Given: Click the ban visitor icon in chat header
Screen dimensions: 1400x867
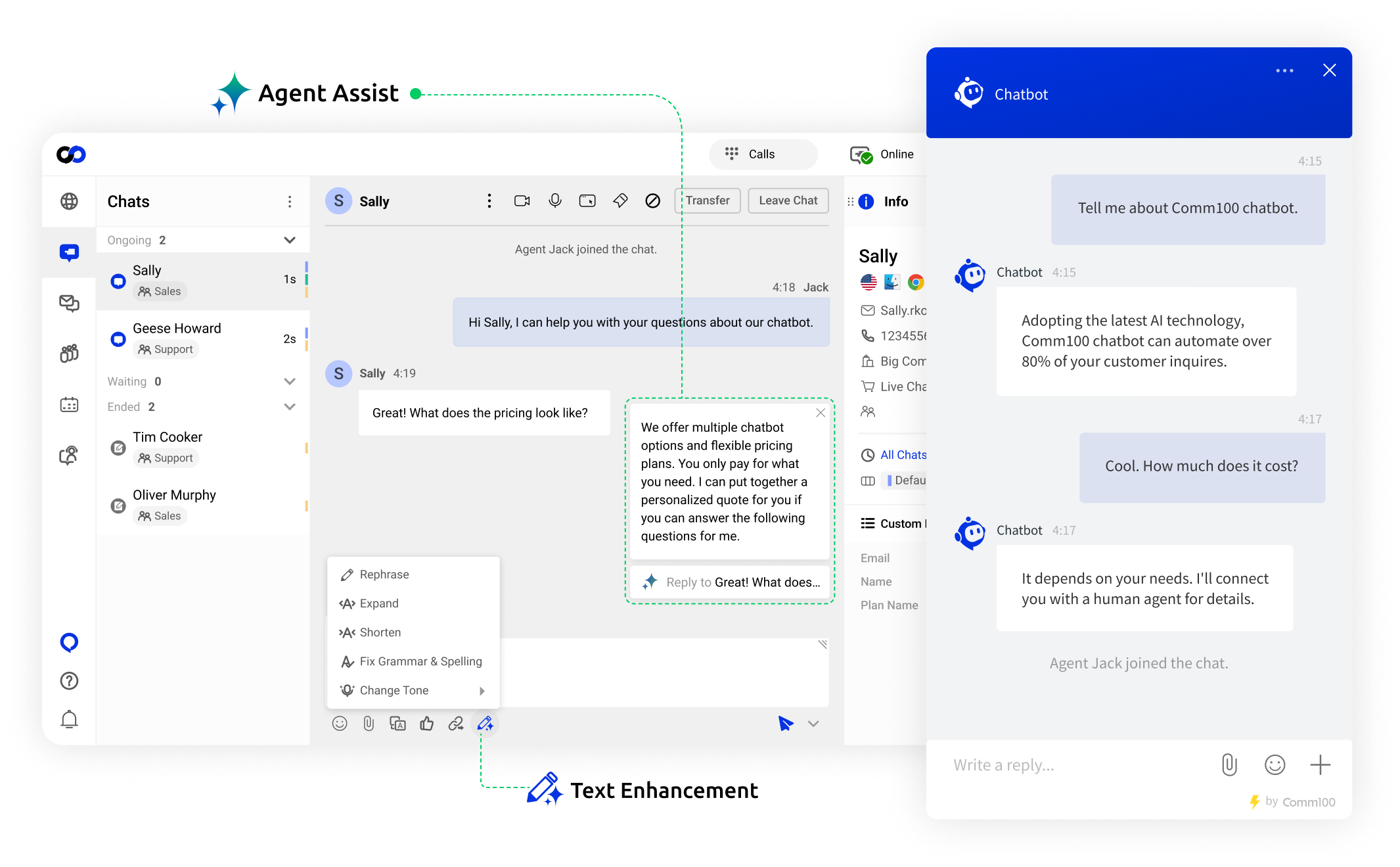Looking at the screenshot, I should (652, 200).
